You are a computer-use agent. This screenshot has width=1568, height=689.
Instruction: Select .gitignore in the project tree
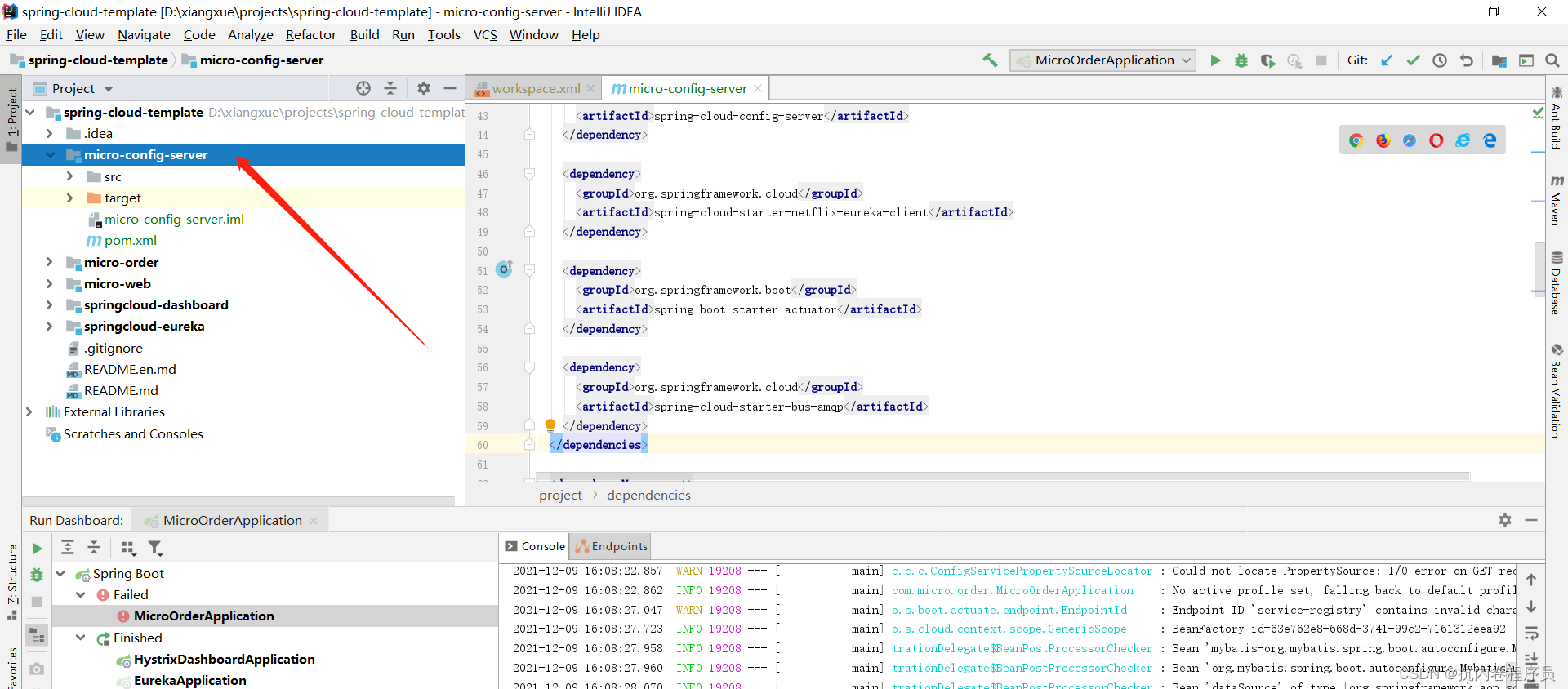(x=113, y=348)
